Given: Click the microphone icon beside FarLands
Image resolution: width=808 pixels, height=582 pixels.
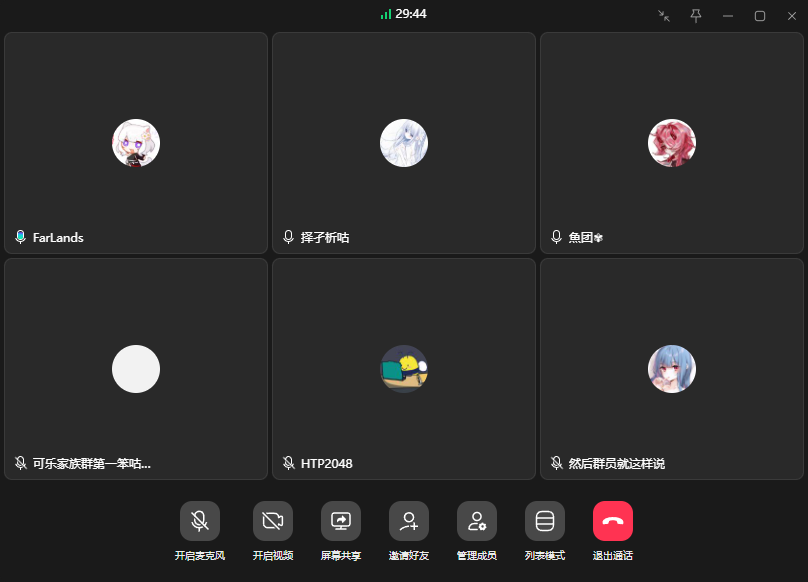Looking at the screenshot, I should coord(22,238).
